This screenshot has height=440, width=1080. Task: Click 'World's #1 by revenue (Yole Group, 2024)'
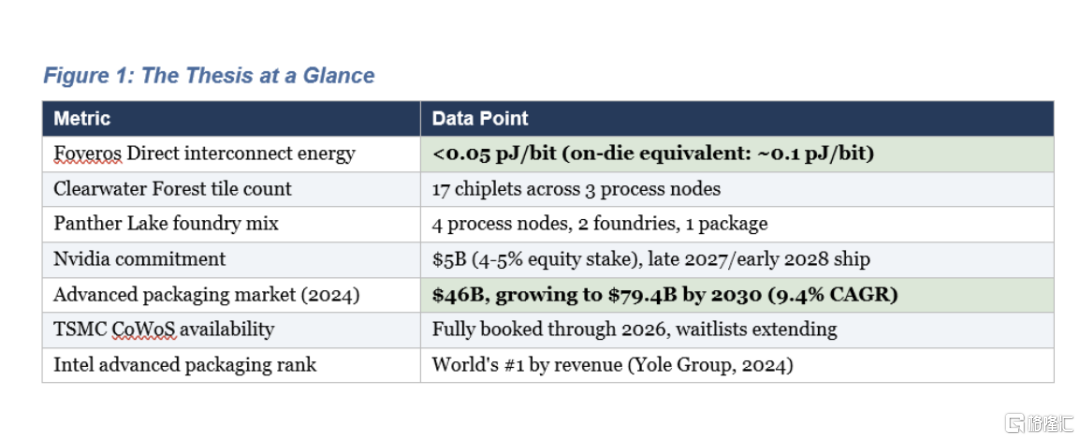(612, 364)
